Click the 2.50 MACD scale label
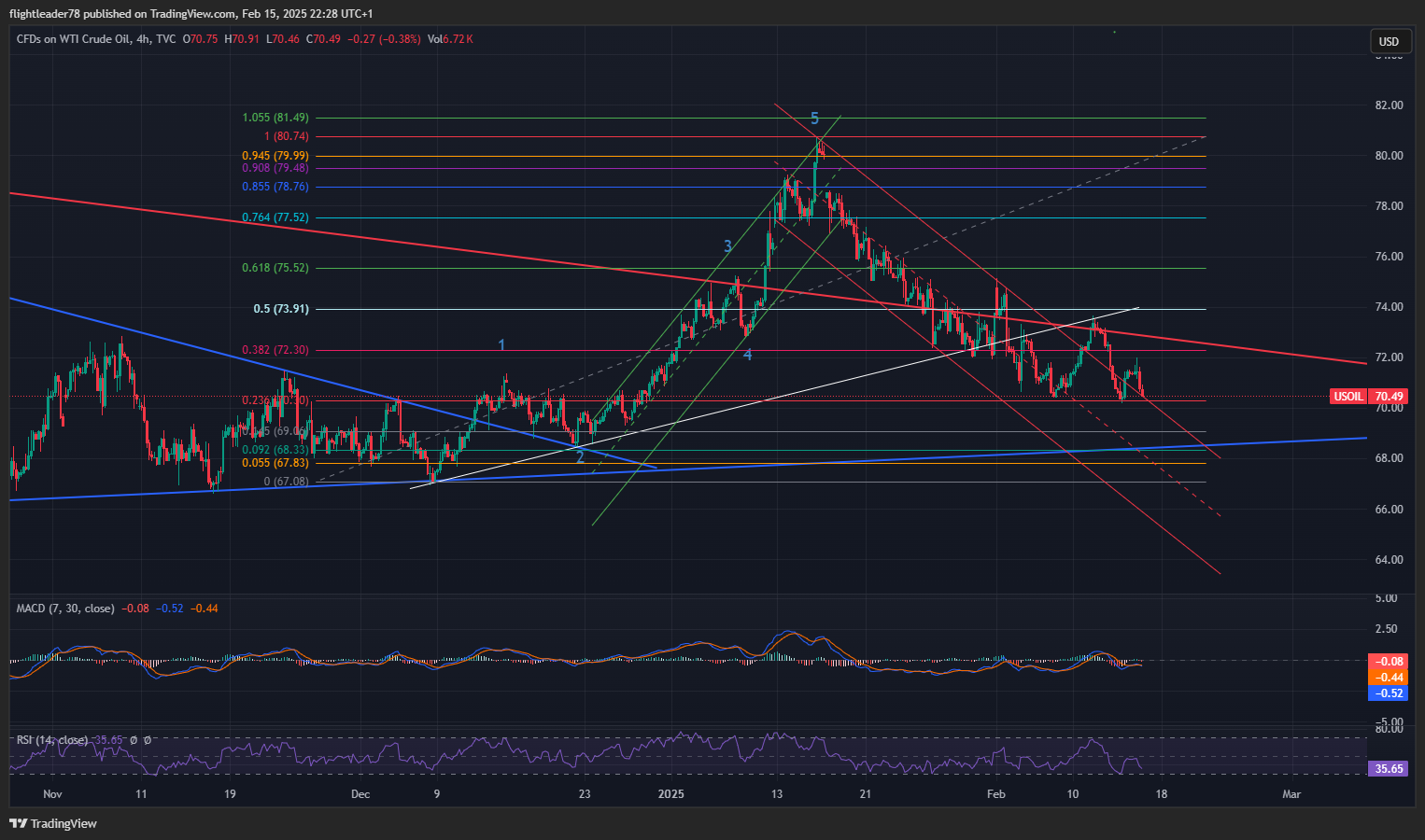Image resolution: width=1425 pixels, height=840 pixels. [x=1387, y=629]
